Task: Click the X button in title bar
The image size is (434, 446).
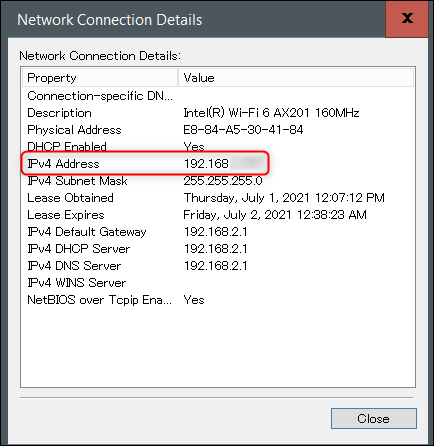Action: point(407,19)
